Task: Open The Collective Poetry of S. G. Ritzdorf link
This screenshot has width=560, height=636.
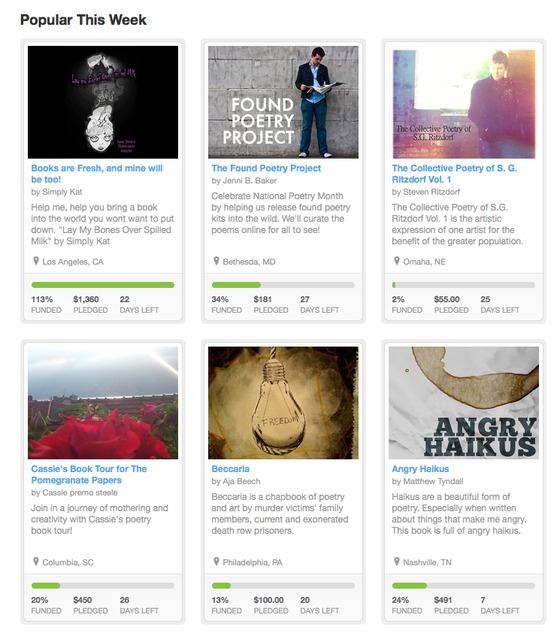Action: point(454,174)
